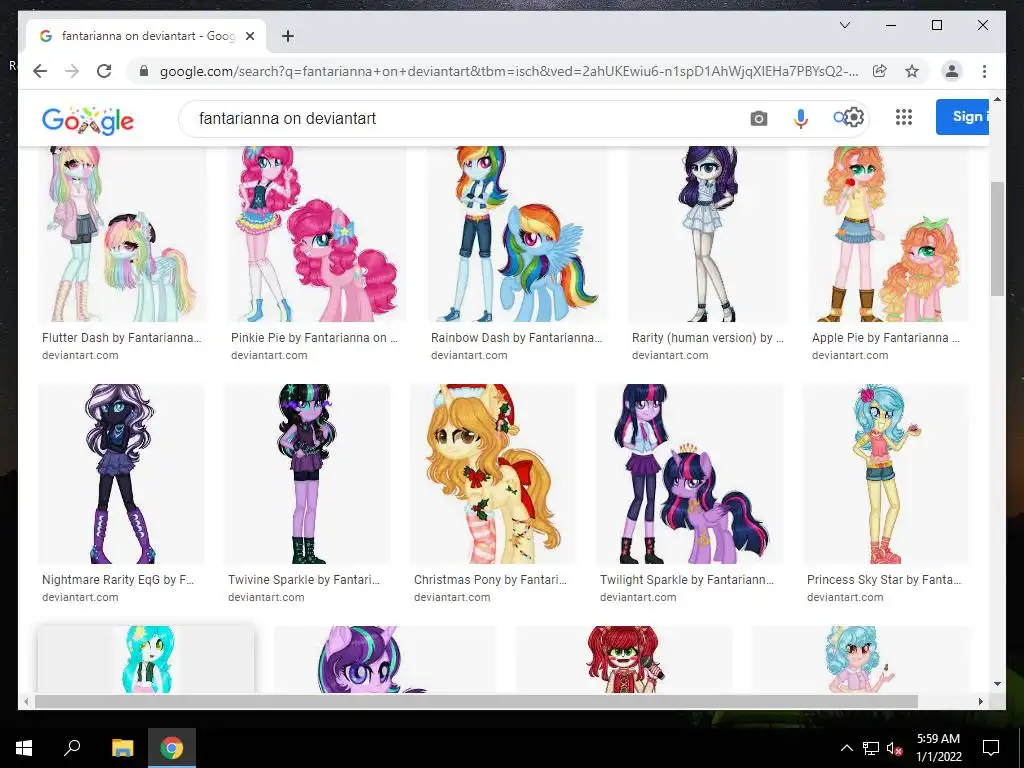Bookmark this page with the star
Viewport: 1024px width, 768px height.
[x=912, y=71]
